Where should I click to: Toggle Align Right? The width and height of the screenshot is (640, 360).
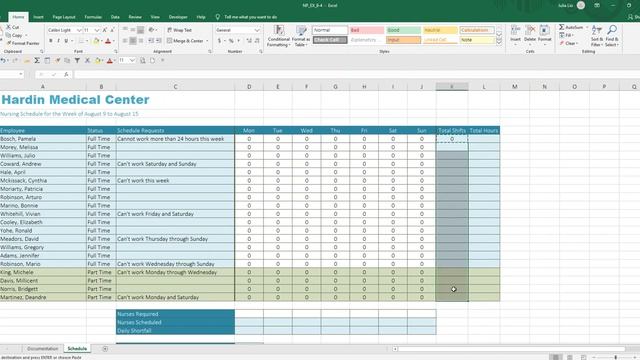point(141,41)
